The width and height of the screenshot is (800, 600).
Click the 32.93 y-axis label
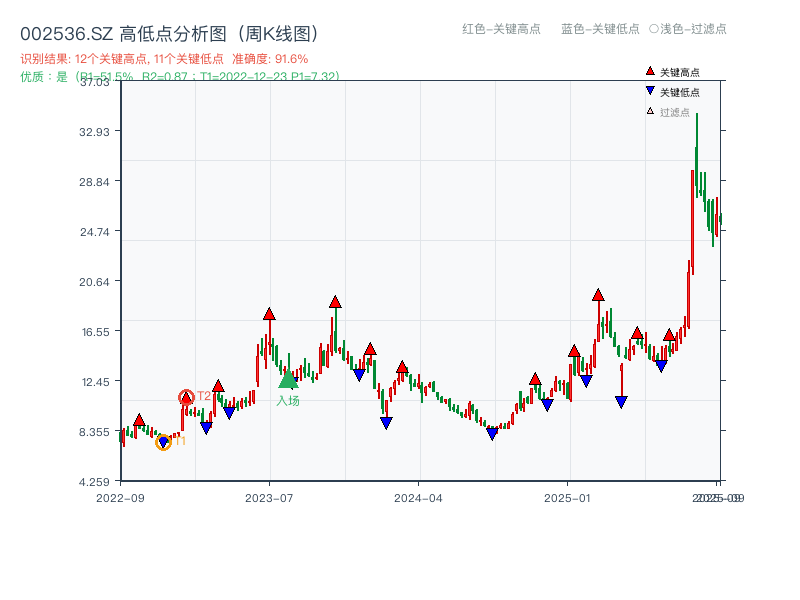[94, 132]
